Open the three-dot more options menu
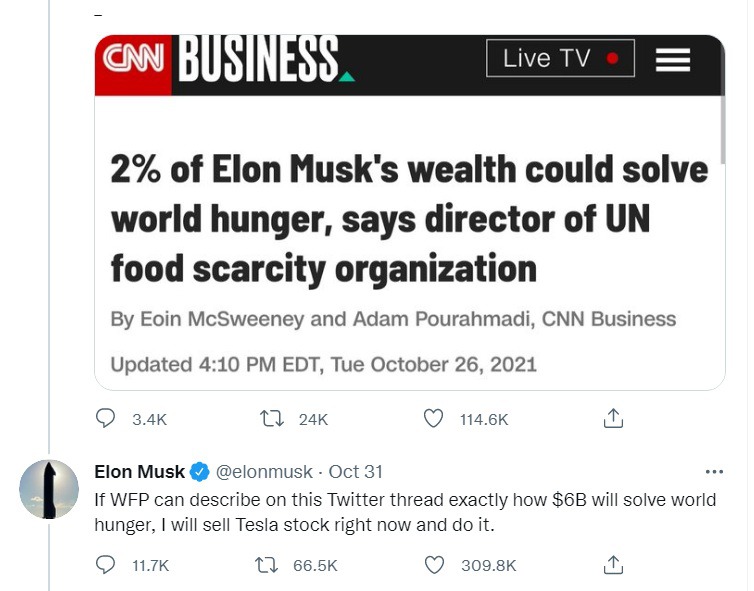The width and height of the screenshot is (754, 591). [714, 472]
